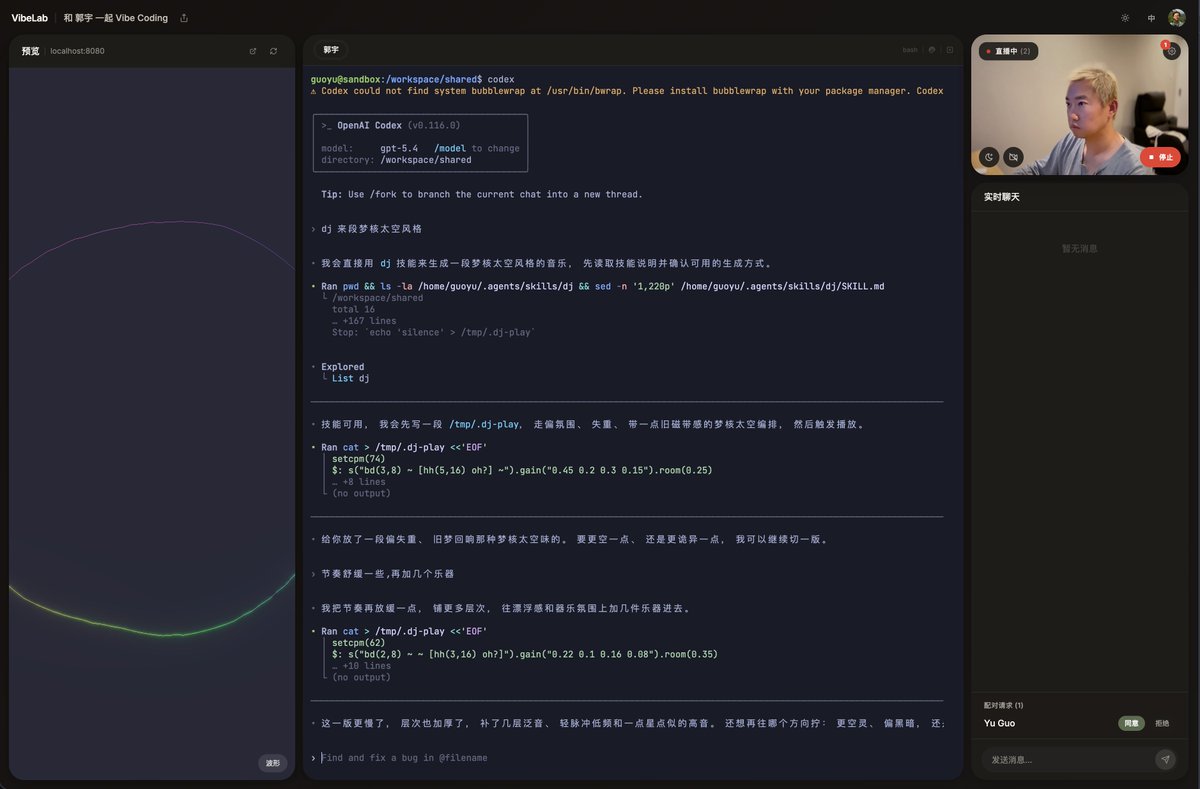Click the share icon beside the session title

tap(184, 18)
